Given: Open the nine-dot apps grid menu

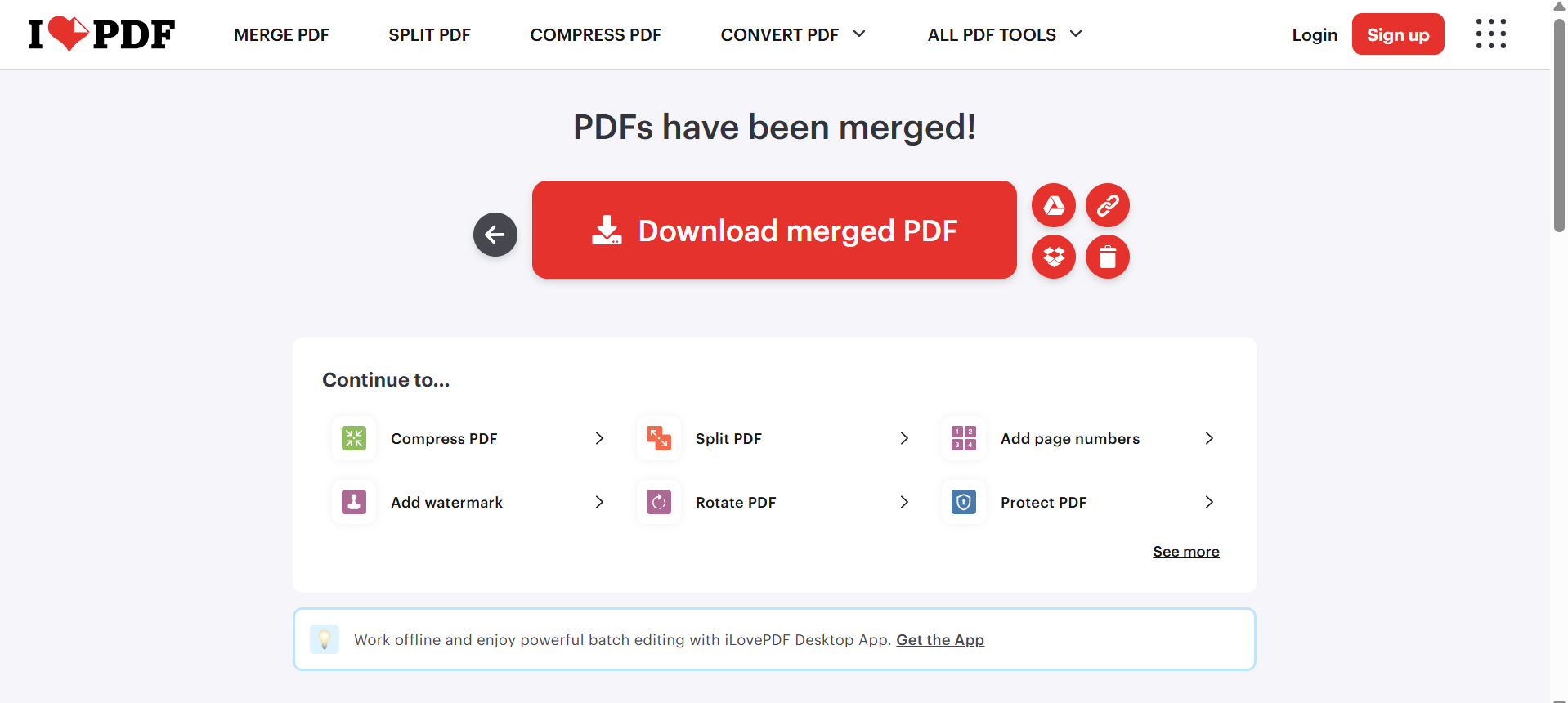Looking at the screenshot, I should [x=1491, y=34].
